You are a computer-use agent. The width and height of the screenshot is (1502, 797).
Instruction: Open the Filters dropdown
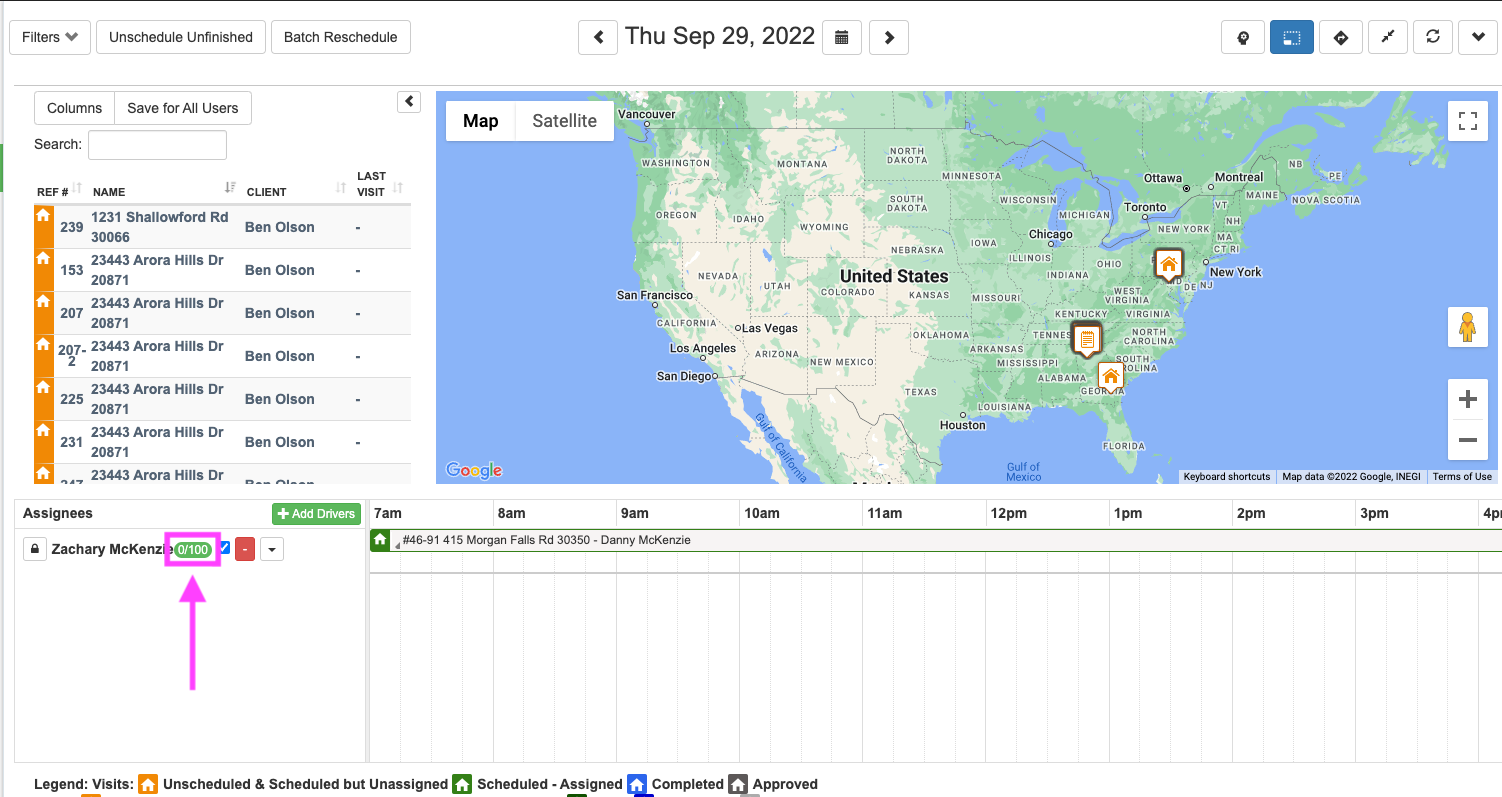coord(50,37)
